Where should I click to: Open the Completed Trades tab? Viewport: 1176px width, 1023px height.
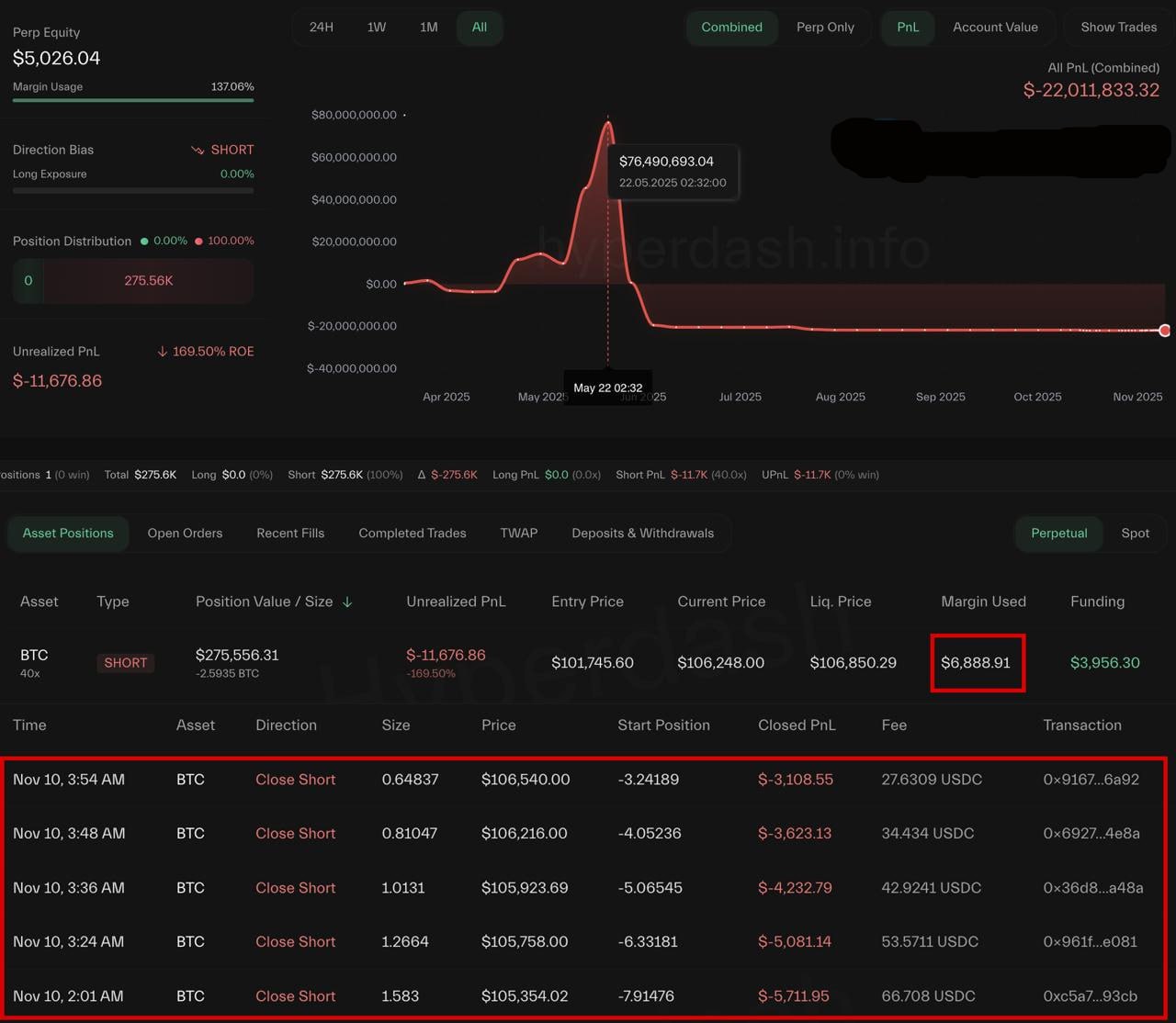413,534
